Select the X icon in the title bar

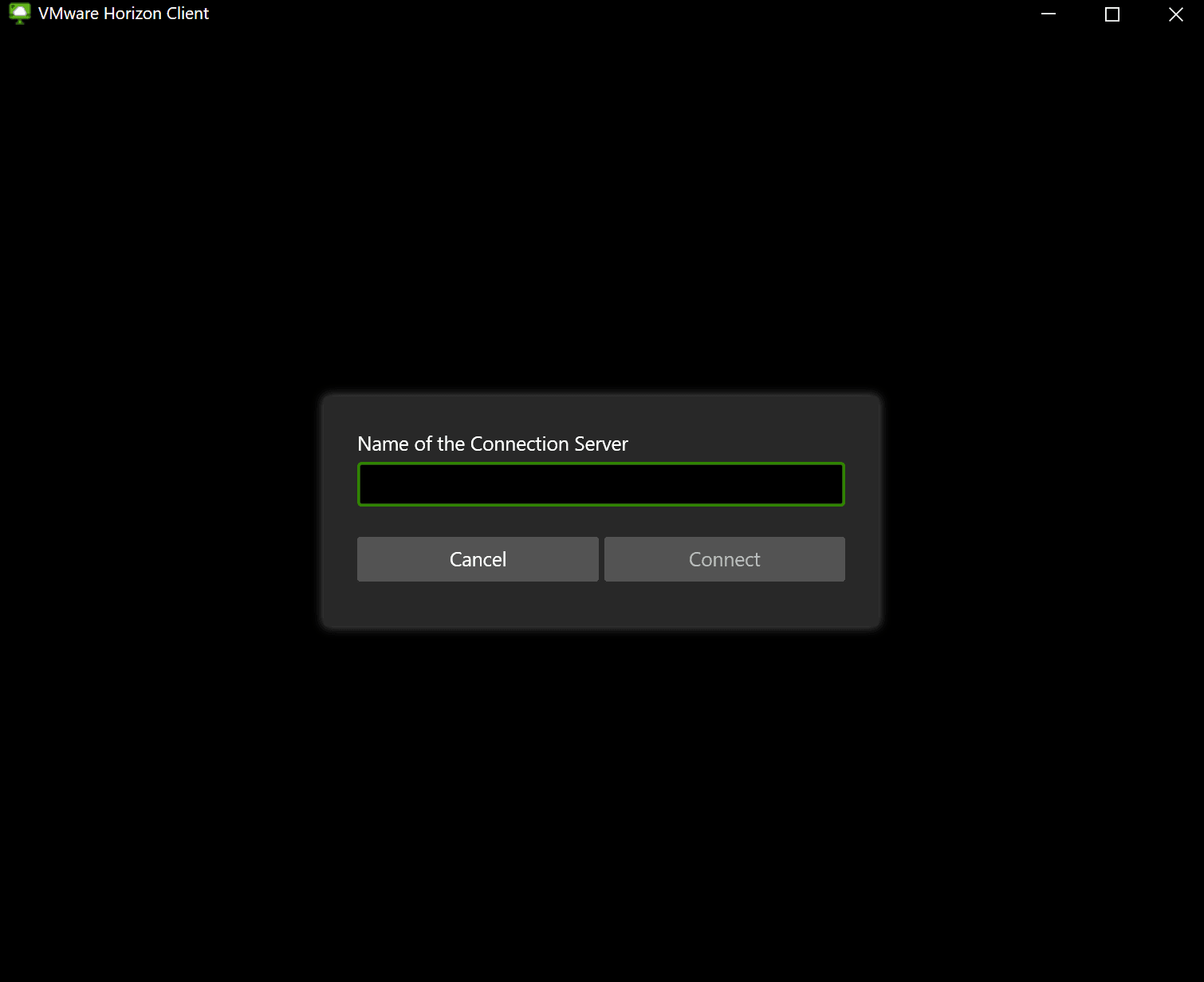tap(1175, 14)
